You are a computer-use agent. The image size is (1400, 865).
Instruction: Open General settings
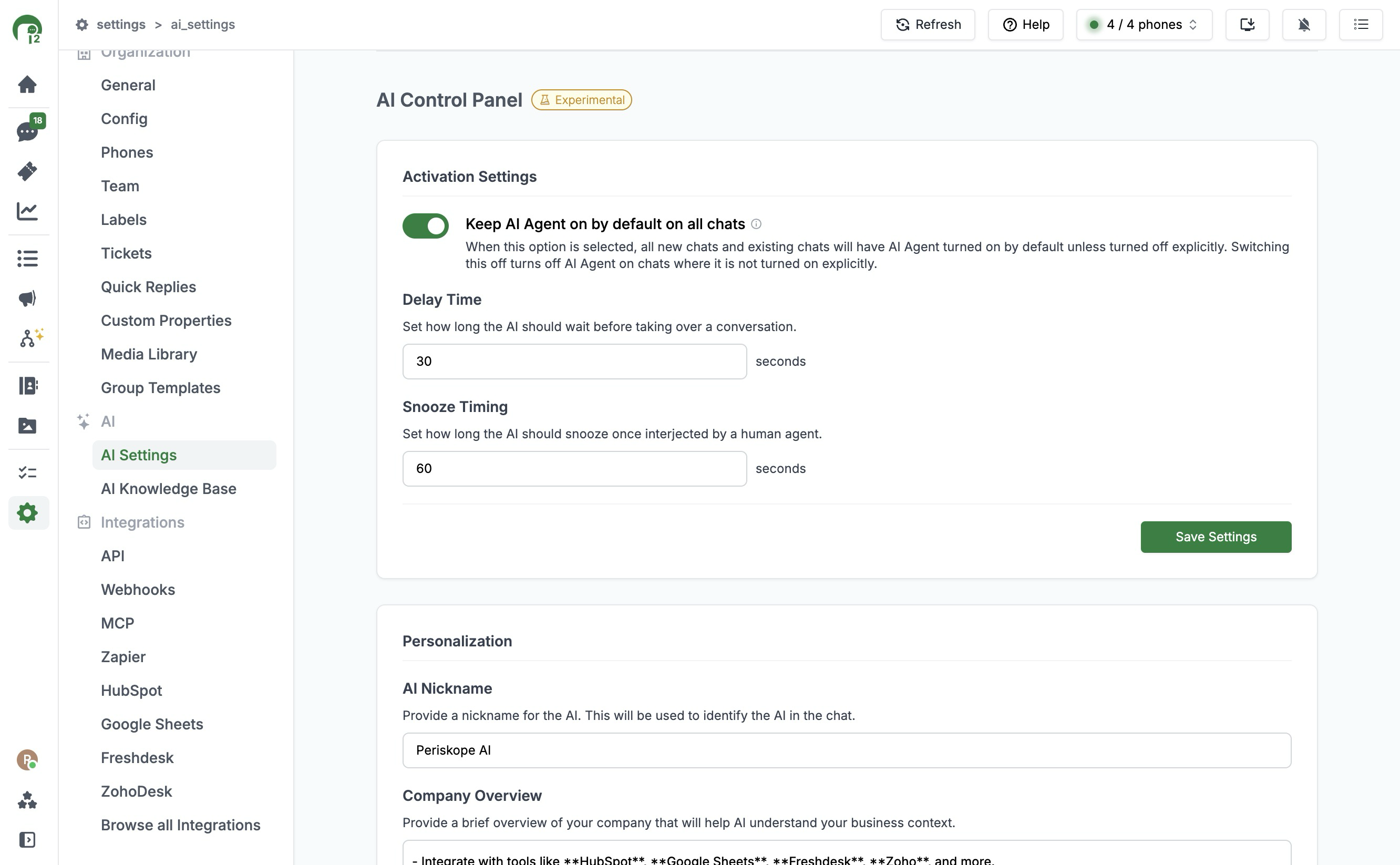128,85
